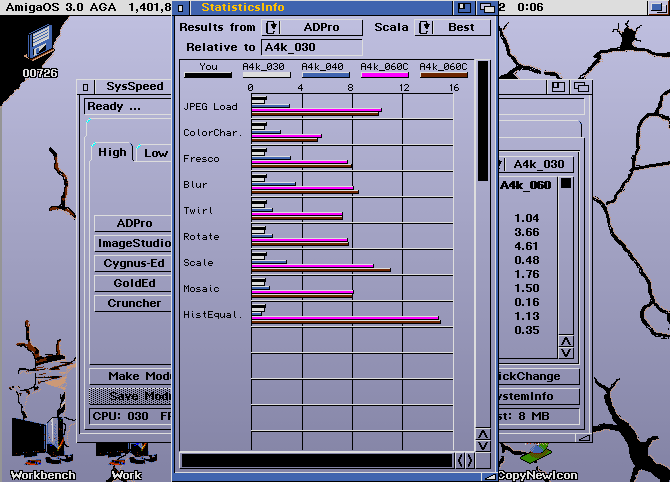
Task: Click the QuickChange button in SysSpeed
Action: click(x=539, y=376)
